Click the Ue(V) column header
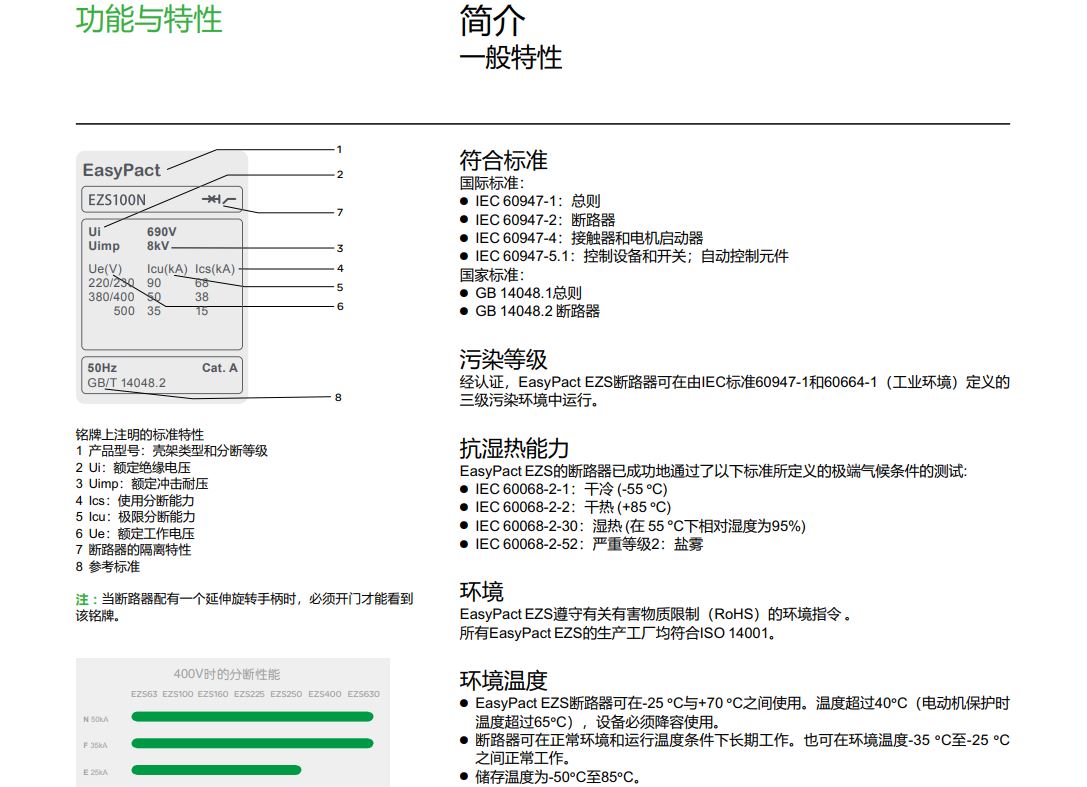 [105, 269]
